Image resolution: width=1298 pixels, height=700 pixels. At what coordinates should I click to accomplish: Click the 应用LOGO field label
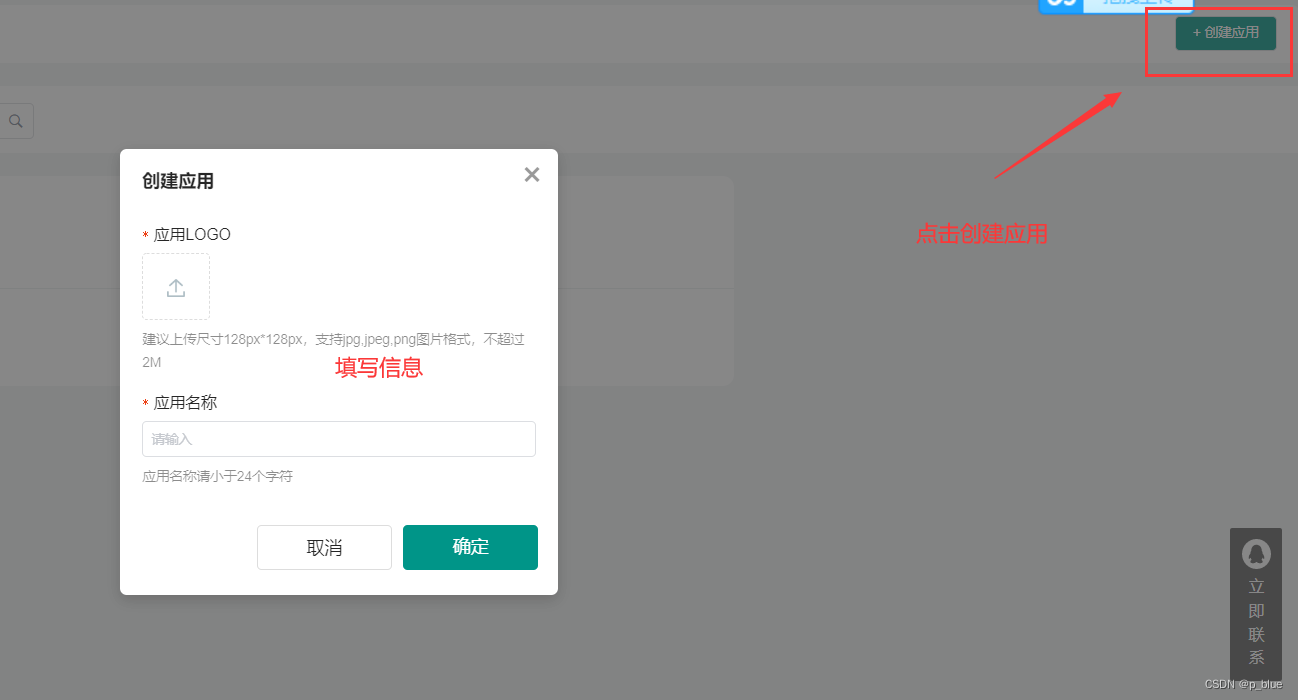(192, 235)
